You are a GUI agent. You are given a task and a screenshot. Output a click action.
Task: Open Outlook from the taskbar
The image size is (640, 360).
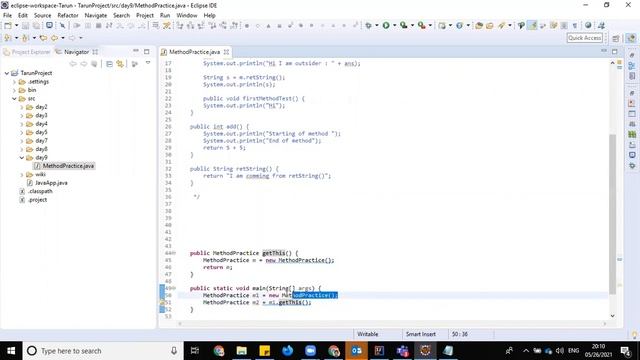pos(356,351)
